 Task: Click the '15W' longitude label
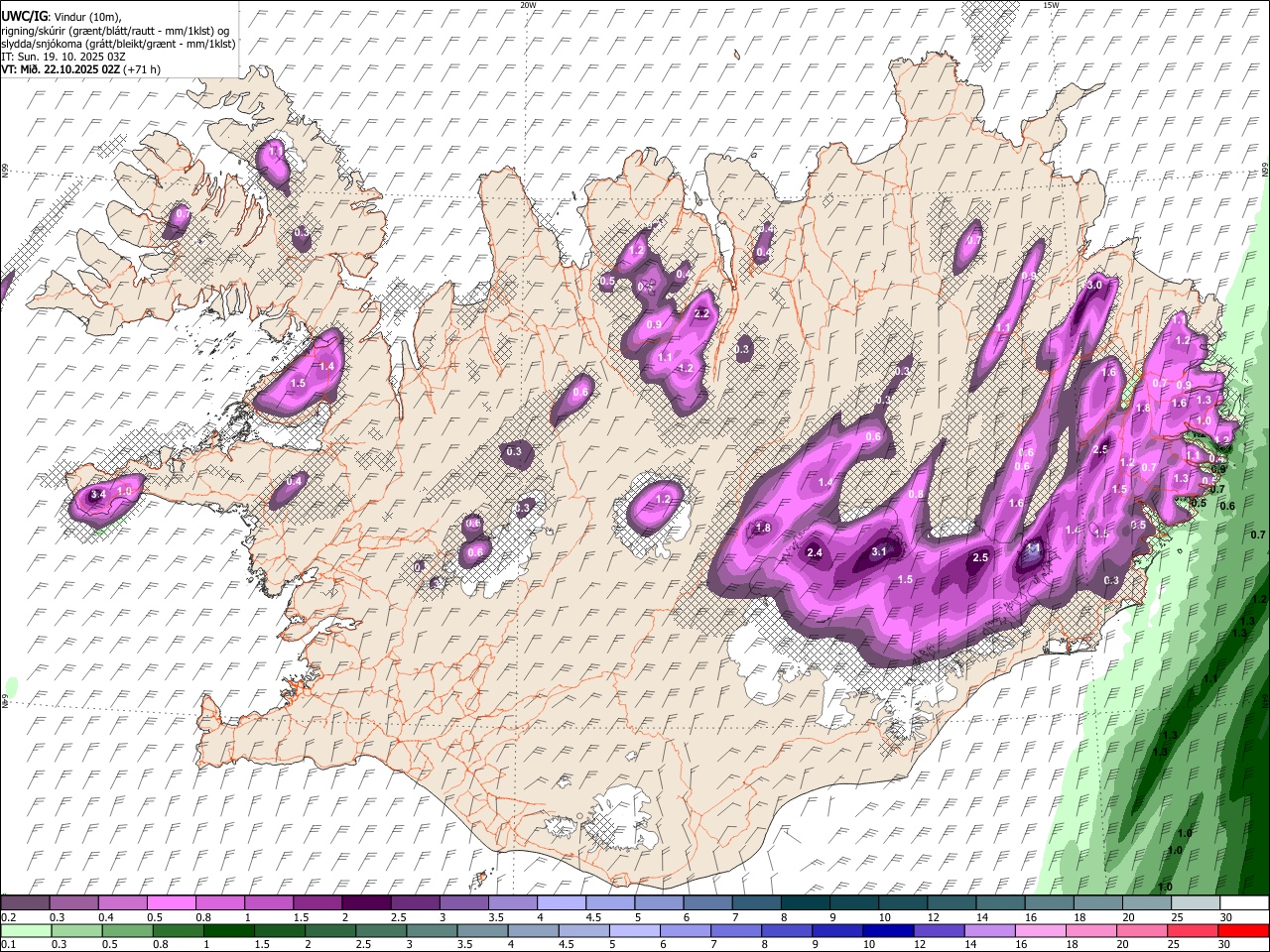tap(1050, 5)
